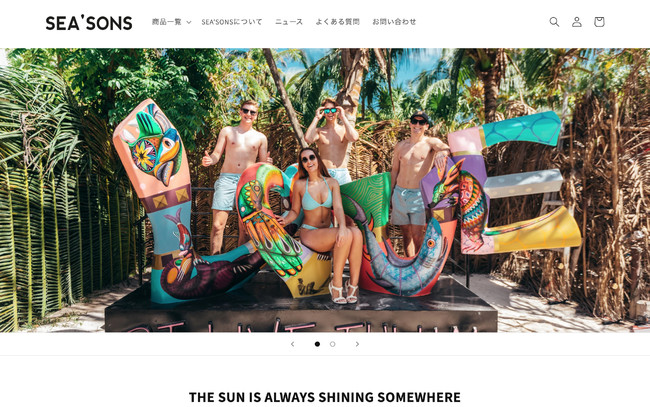Select the second slideshow dot
The height and width of the screenshot is (407, 650).
pyautogui.click(x=332, y=344)
